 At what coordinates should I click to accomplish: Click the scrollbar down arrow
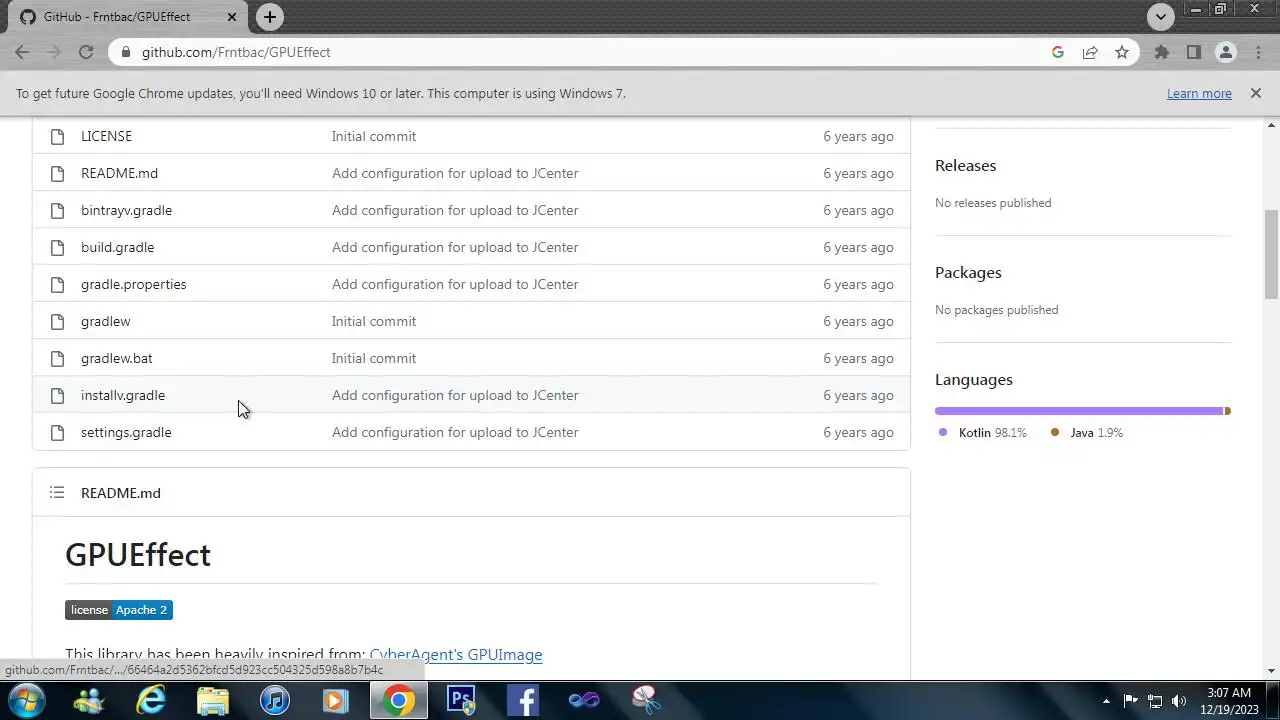point(1271,671)
